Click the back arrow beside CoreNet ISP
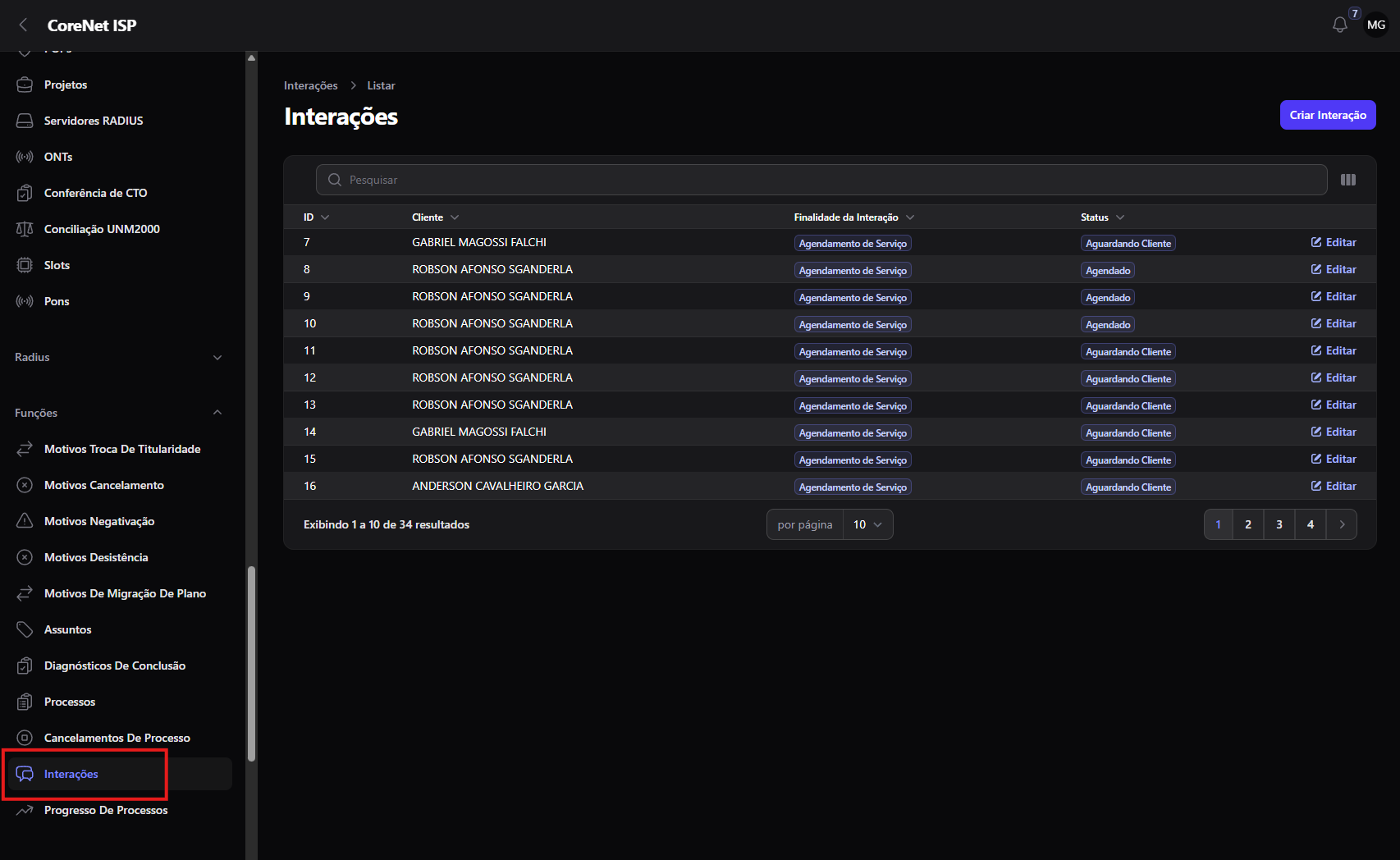 pyautogui.click(x=23, y=25)
